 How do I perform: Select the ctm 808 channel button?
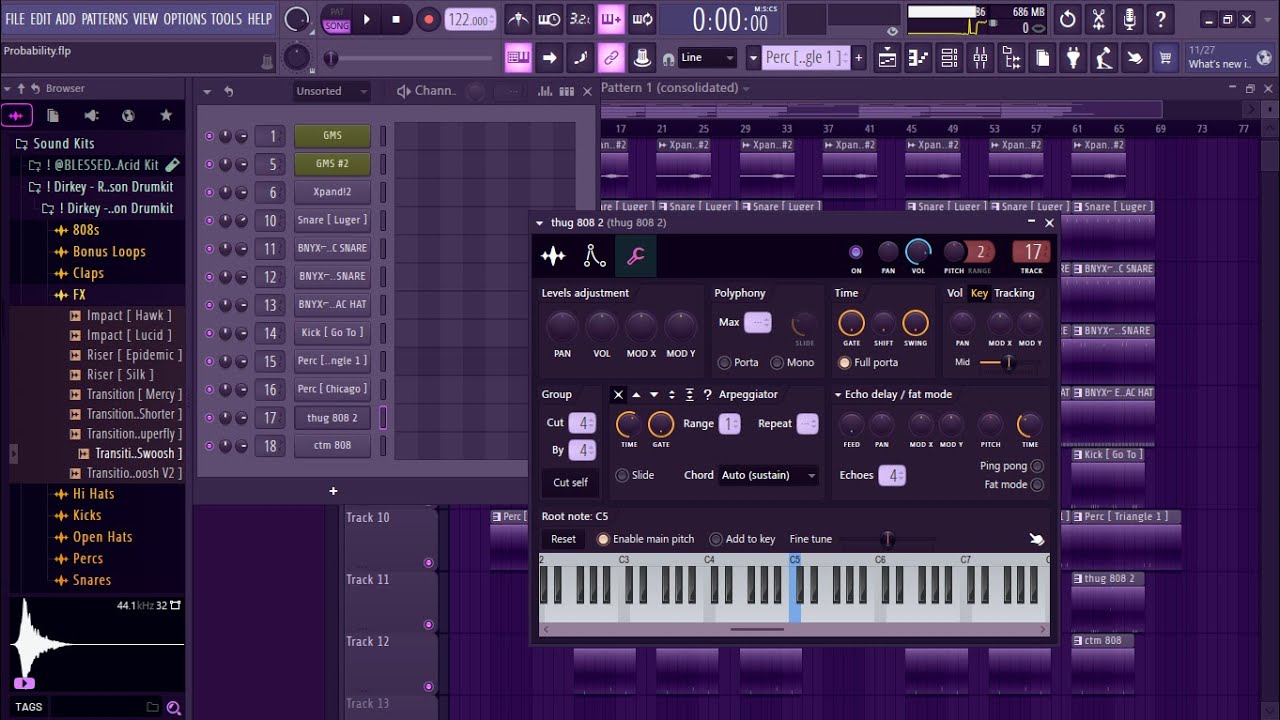tap(332, 446)
